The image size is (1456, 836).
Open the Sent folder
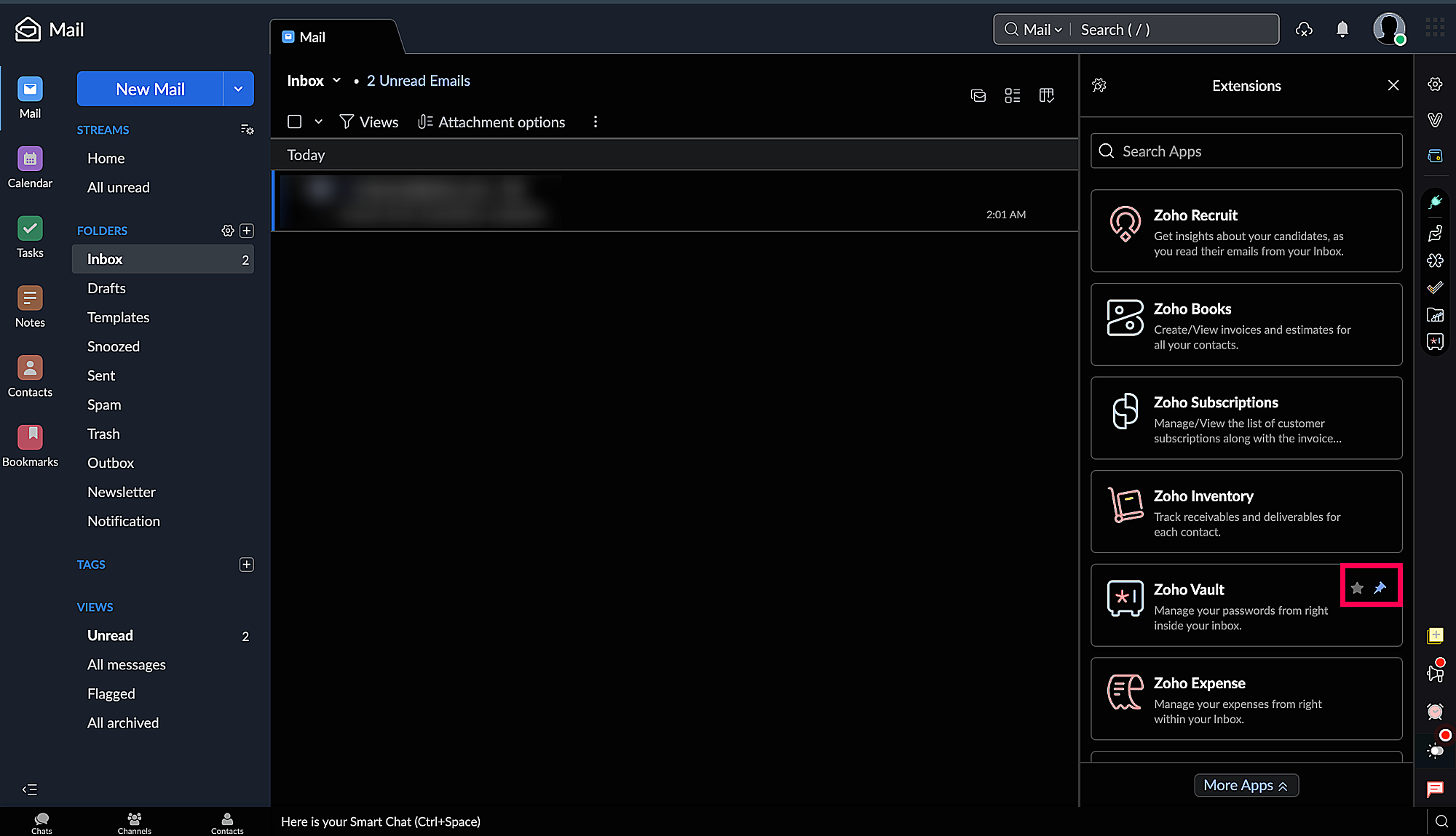pyautogui.click(x=101, y=375)
